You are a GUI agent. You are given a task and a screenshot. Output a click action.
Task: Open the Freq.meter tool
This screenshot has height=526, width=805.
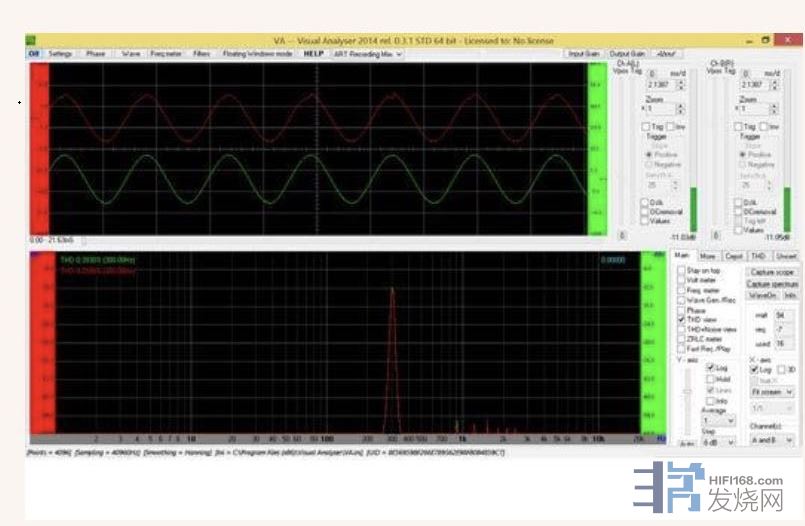[x=166, y=54]
